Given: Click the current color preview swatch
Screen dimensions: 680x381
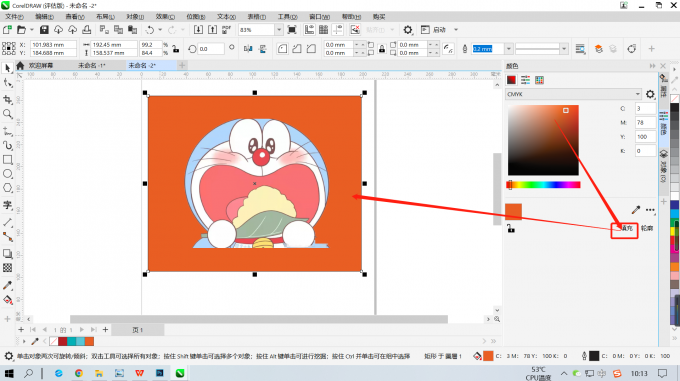Looking at the screenshot, I should (x=513, y=212).
